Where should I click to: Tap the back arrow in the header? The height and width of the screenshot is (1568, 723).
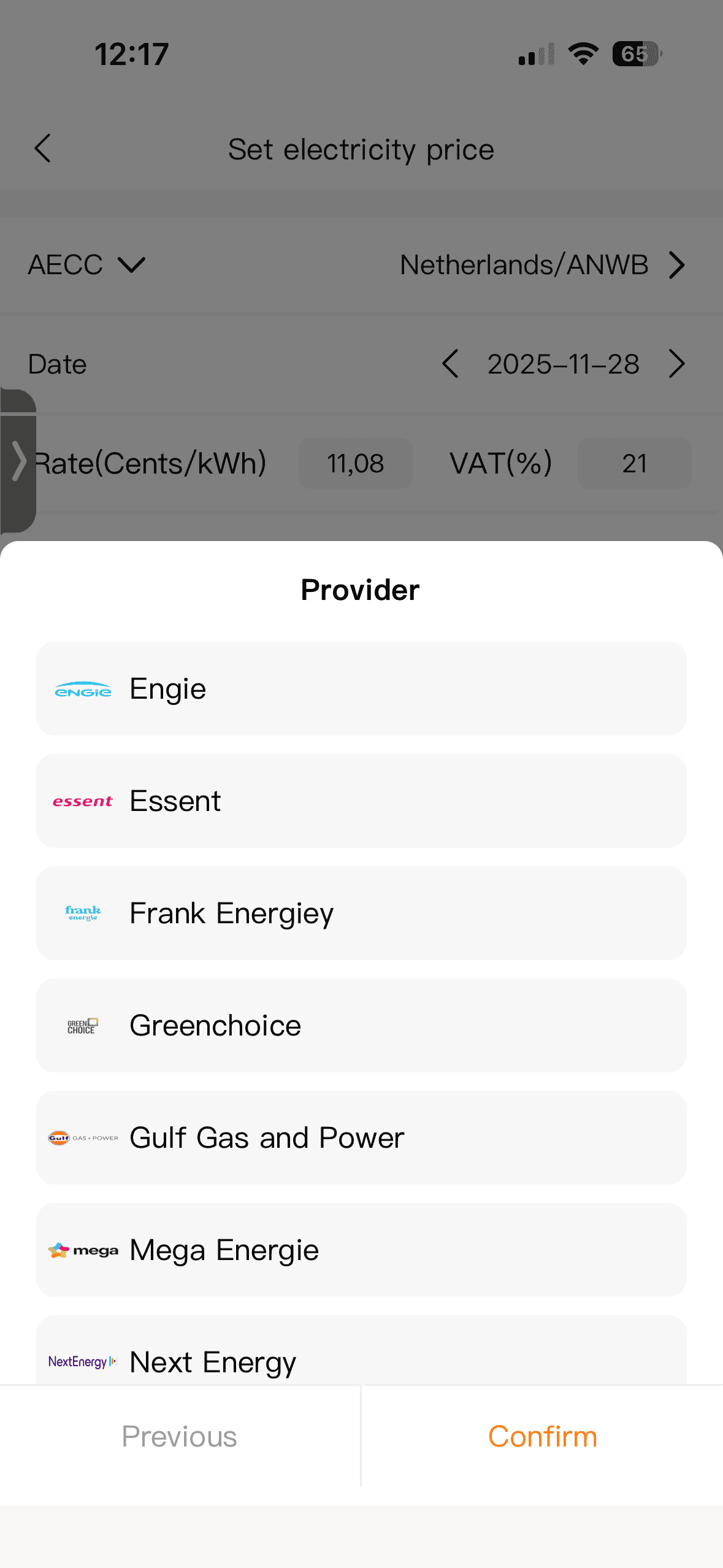pos(43,148)
